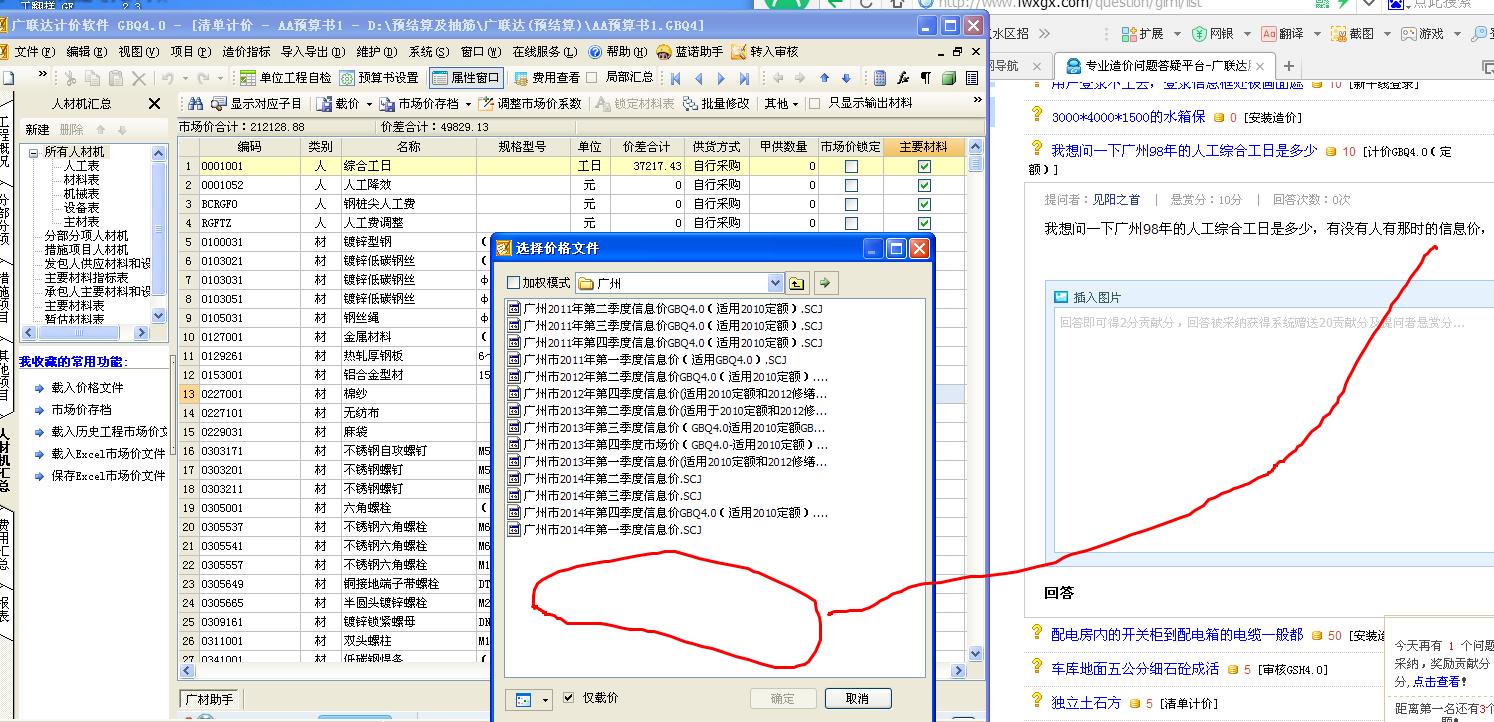
Task: Click last list-view icon on toolbar
Action: click(x=971, y=78)
